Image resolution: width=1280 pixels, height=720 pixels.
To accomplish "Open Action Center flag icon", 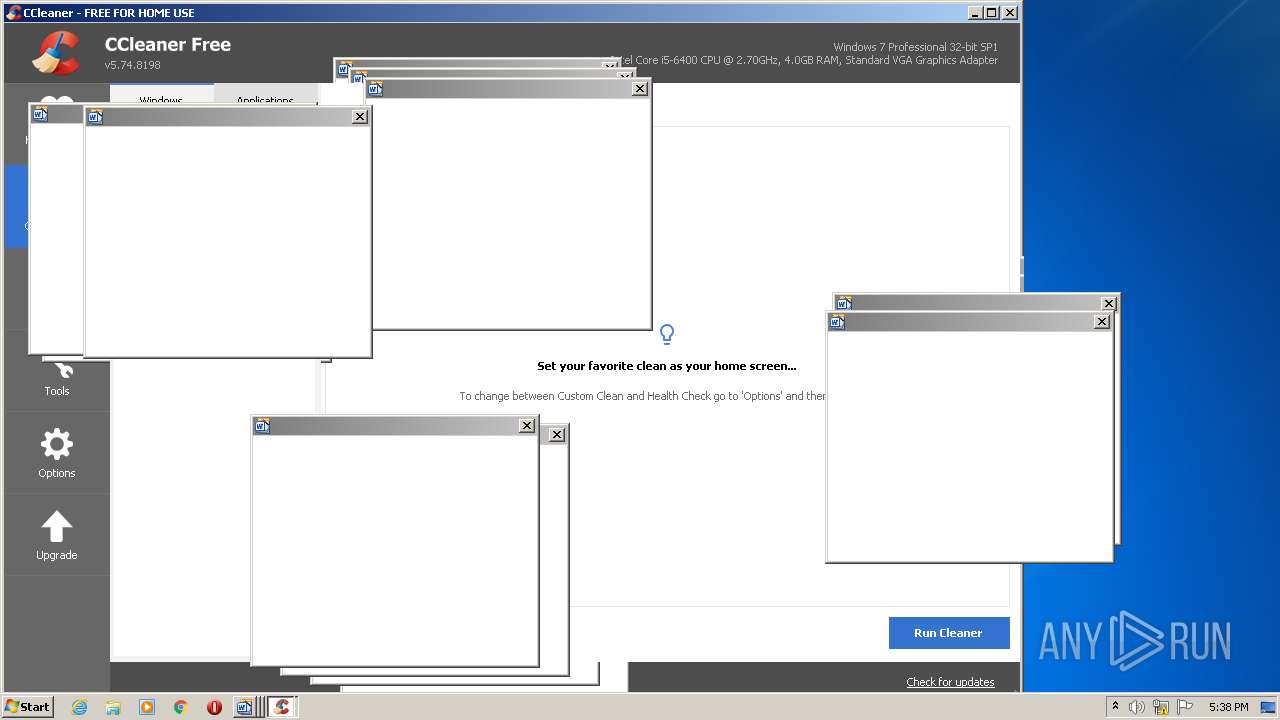I will [1185, 707].
